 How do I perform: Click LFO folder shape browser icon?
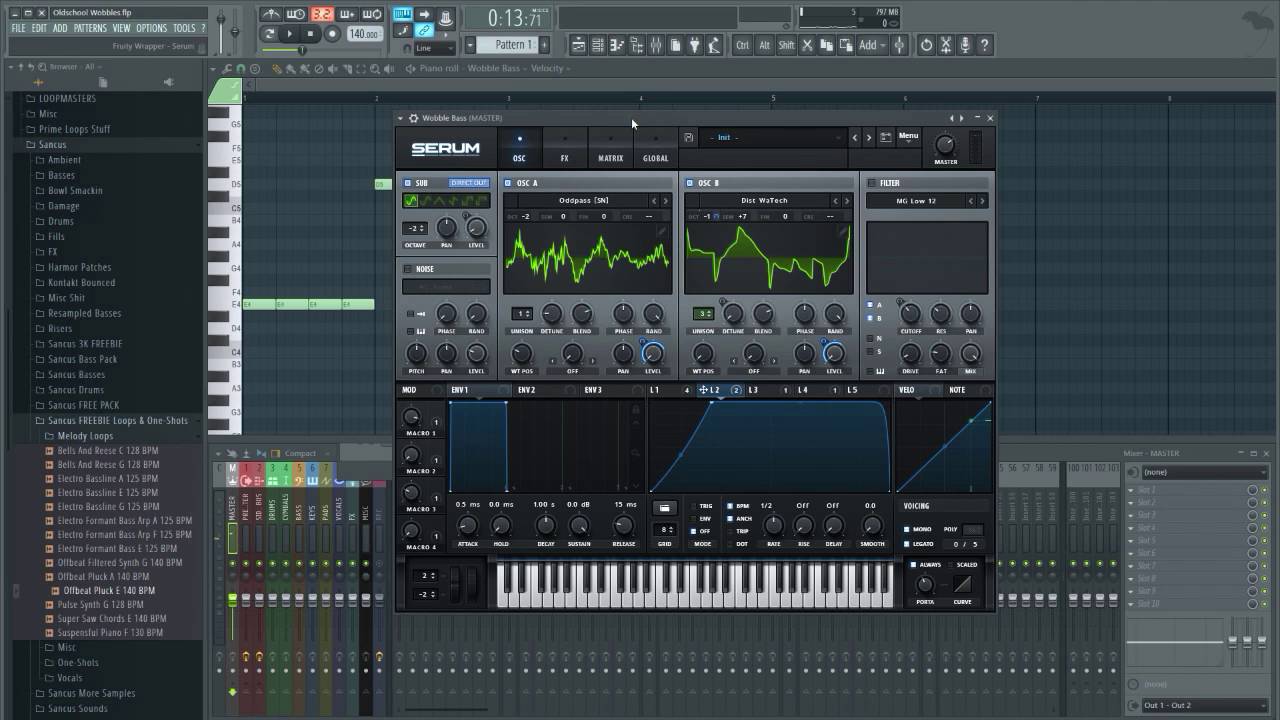[x=664, y=508]
